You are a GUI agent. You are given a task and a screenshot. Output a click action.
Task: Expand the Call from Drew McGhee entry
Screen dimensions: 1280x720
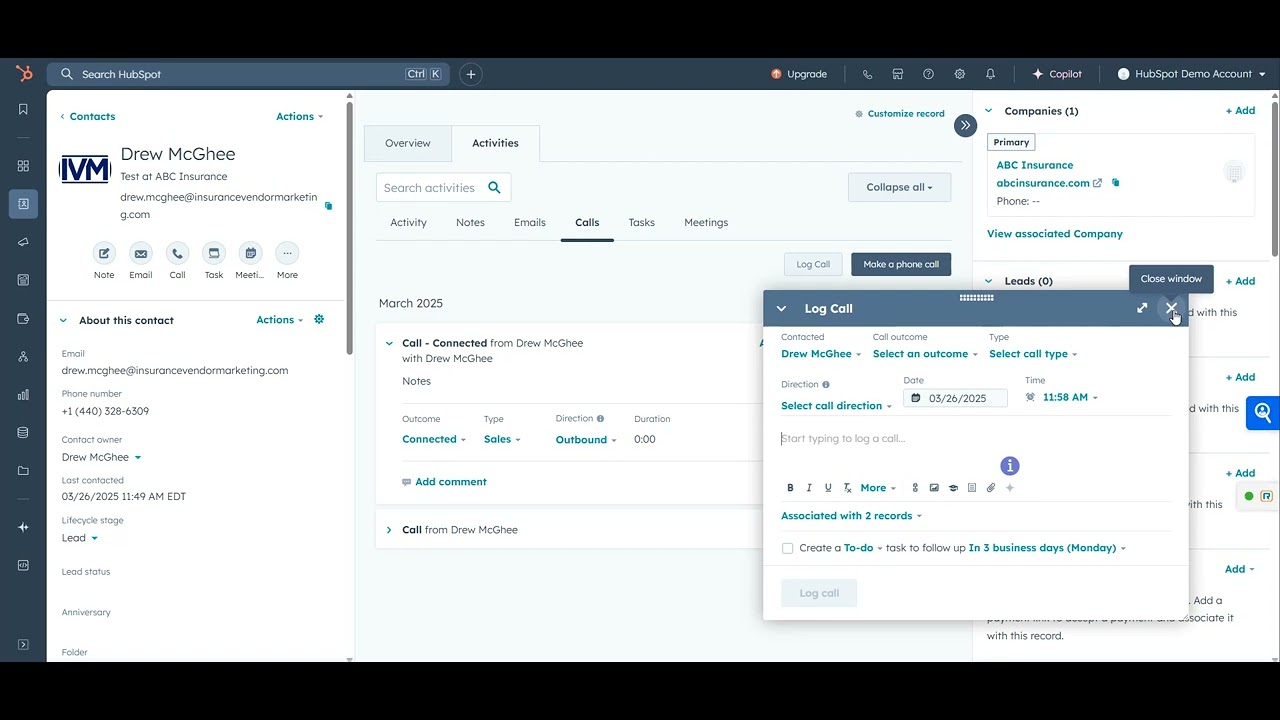pyautogui.click(x=389, y=530)
